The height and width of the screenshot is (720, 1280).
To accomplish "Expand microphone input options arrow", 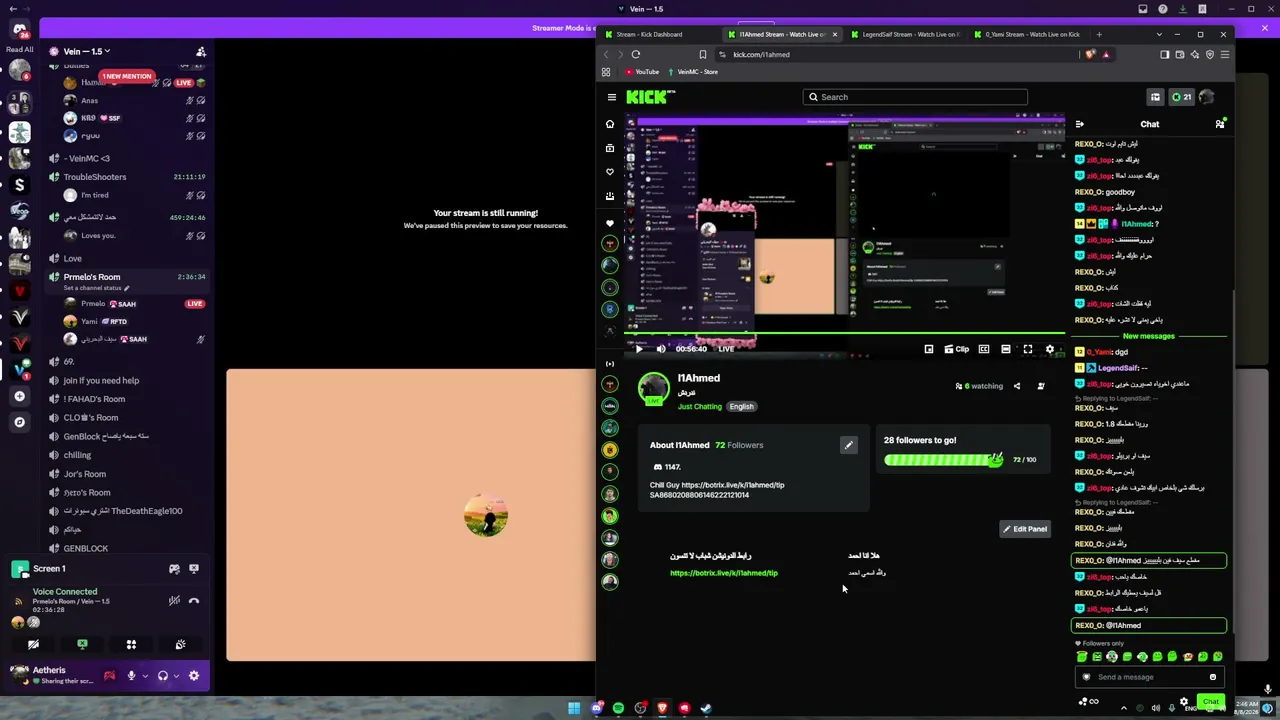I will (x=145, y=676).
